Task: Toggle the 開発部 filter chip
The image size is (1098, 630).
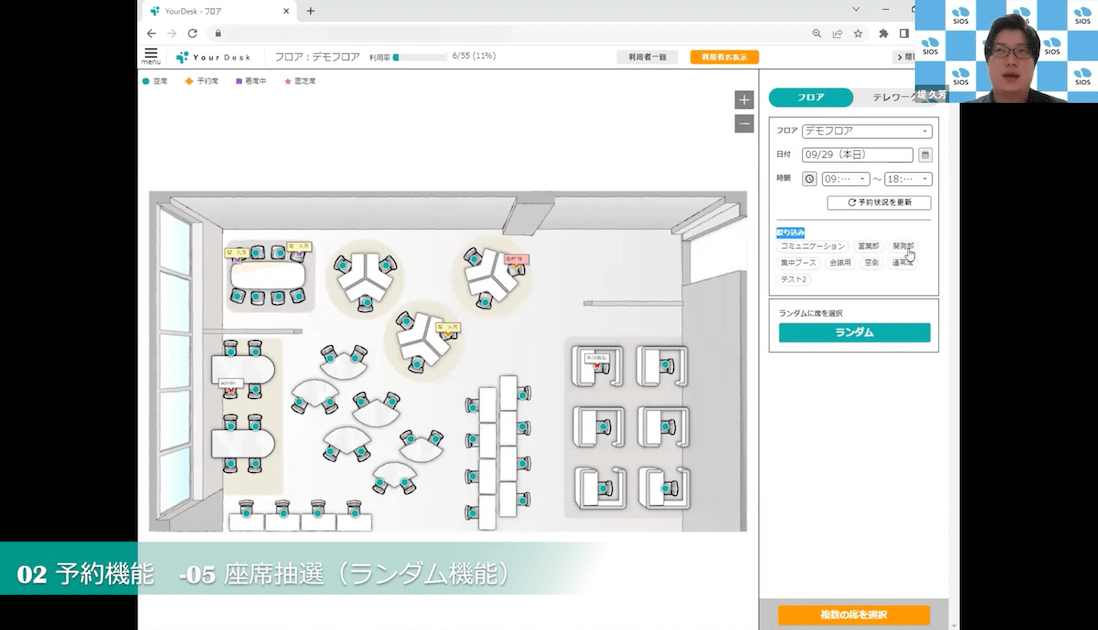Action: click(904, 245)
